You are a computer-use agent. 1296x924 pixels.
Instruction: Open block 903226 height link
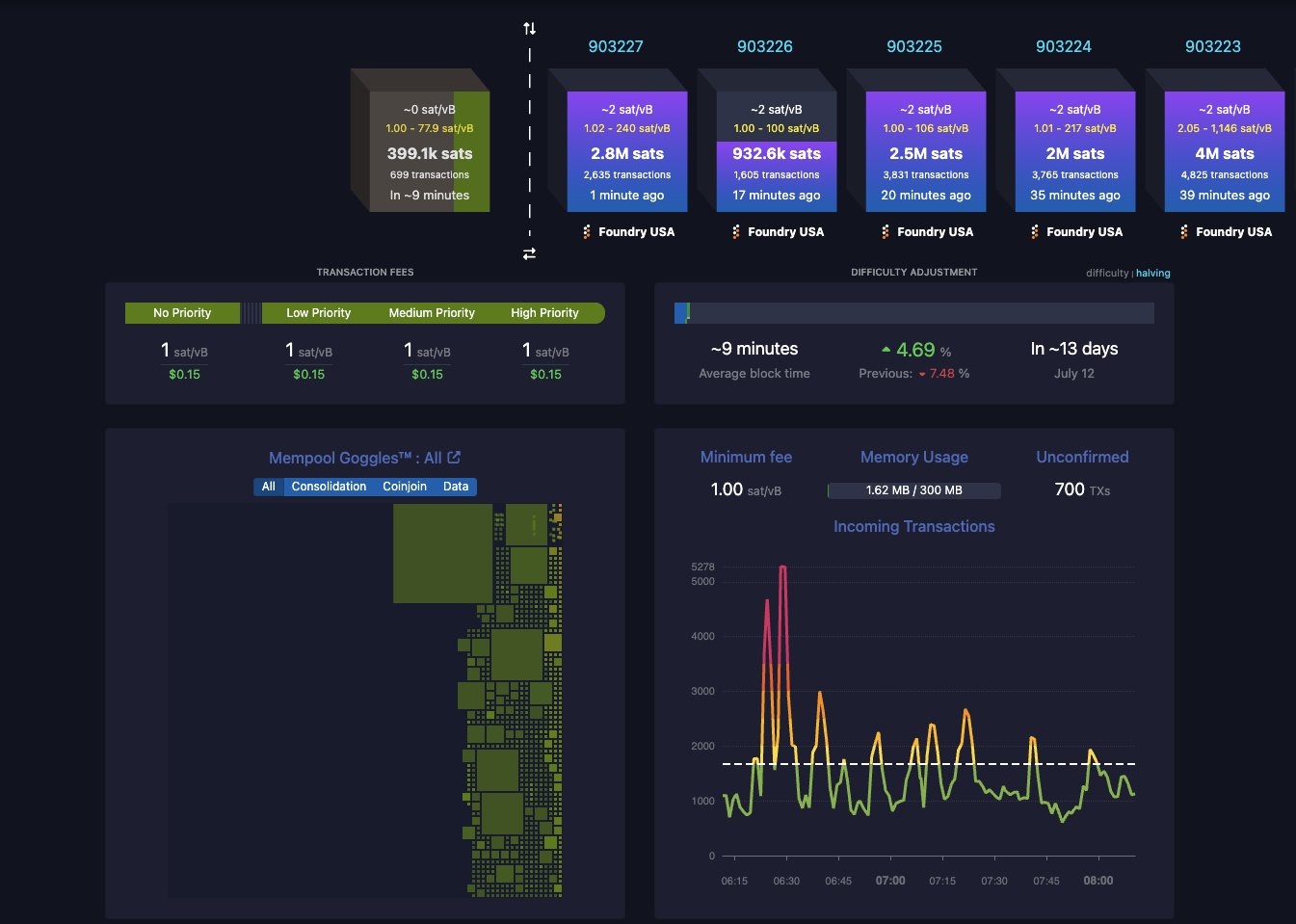[x=765, y=46]
